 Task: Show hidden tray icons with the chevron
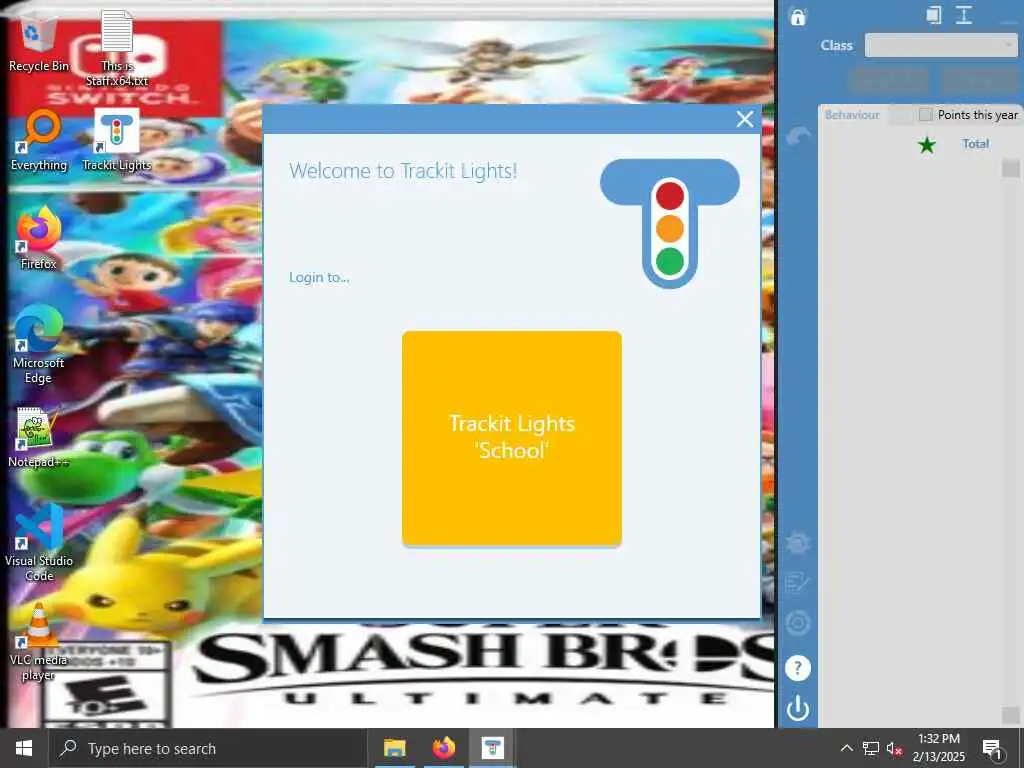click(x=846, y=748)
